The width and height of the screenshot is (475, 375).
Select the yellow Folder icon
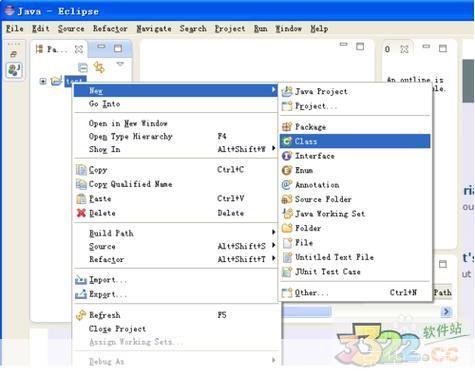[x=287, y=228]
